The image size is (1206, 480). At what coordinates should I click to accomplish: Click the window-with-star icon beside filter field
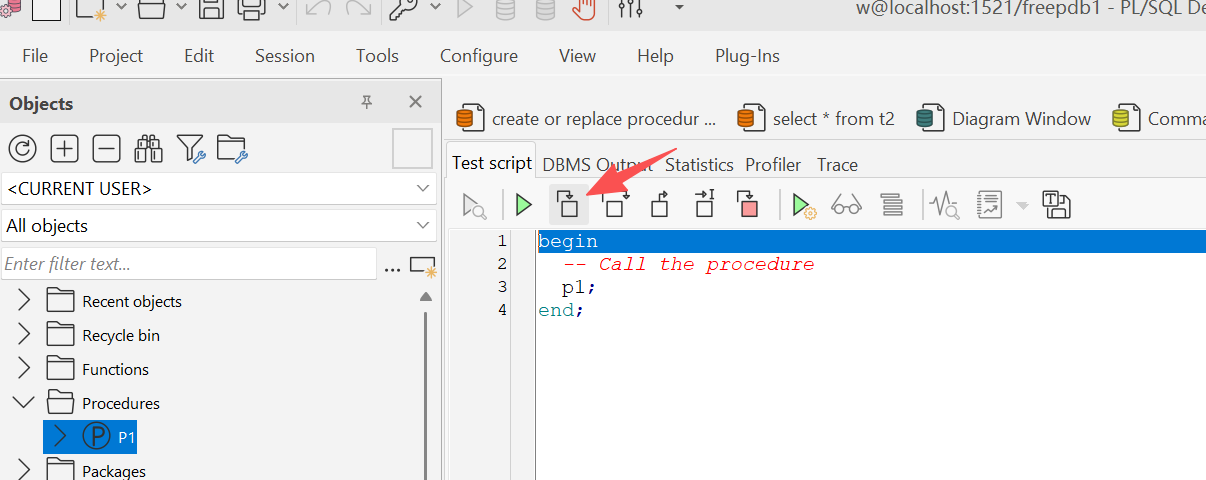click(423, 266)
